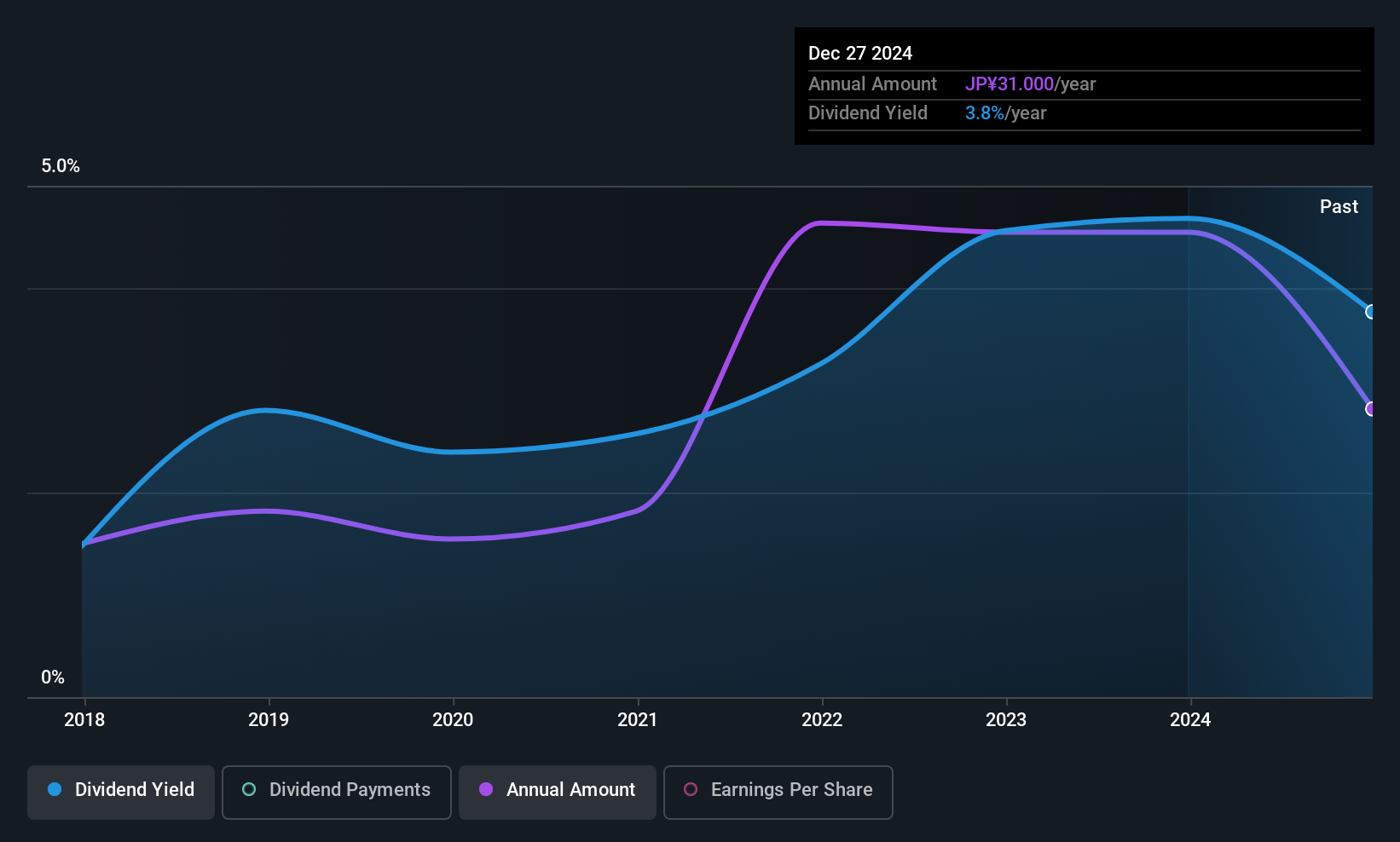
Task: Click the 2022 x-axis label
Action: (x=822, y=720)
